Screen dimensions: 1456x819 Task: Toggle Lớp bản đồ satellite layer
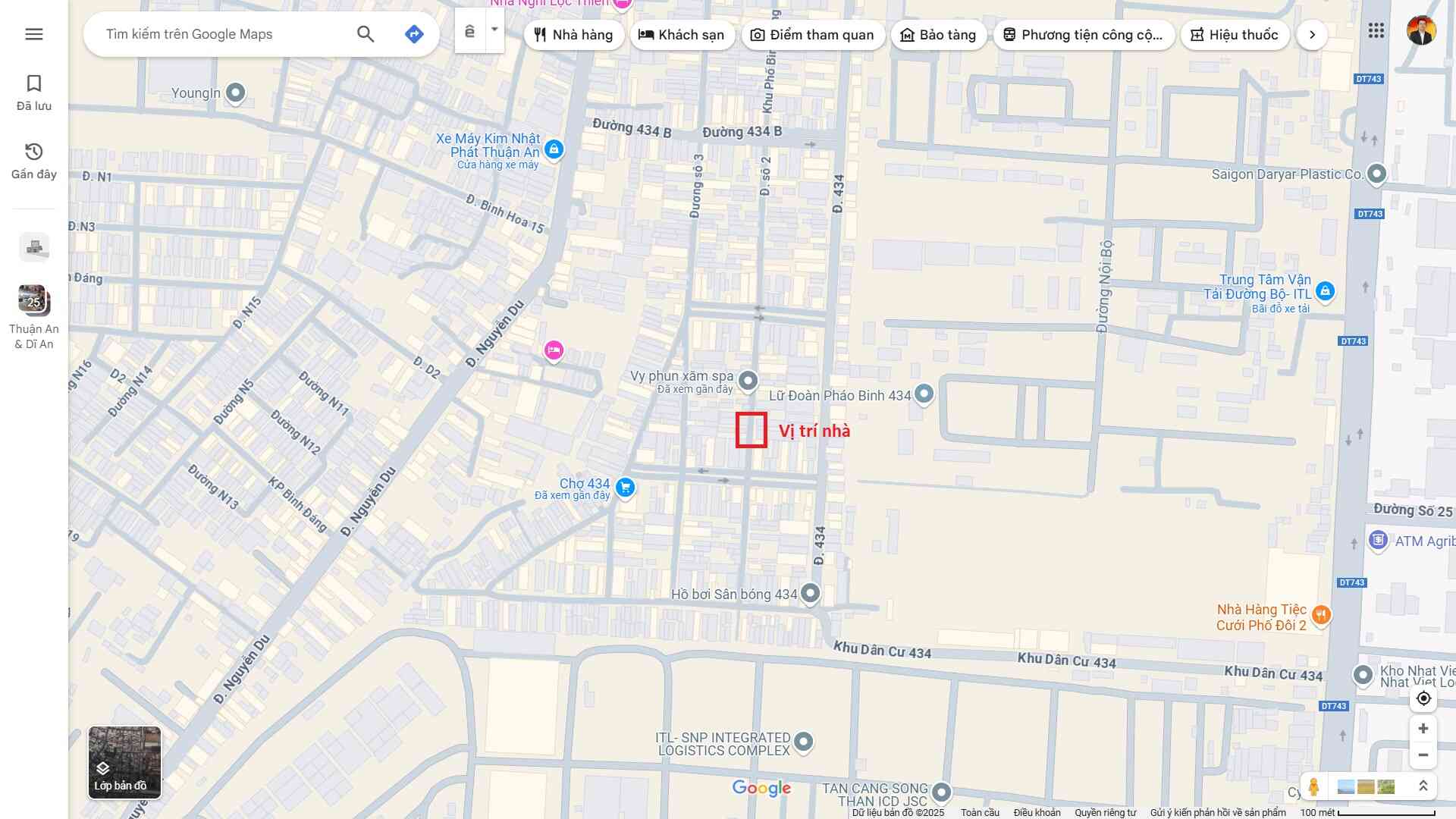click(x=124, y=762)
